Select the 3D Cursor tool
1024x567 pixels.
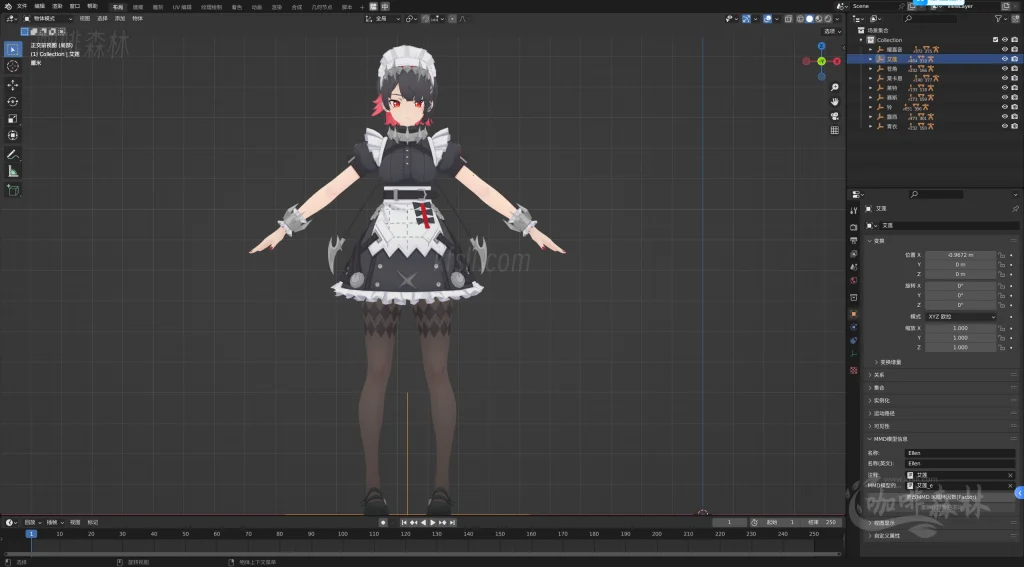point(12,66)
